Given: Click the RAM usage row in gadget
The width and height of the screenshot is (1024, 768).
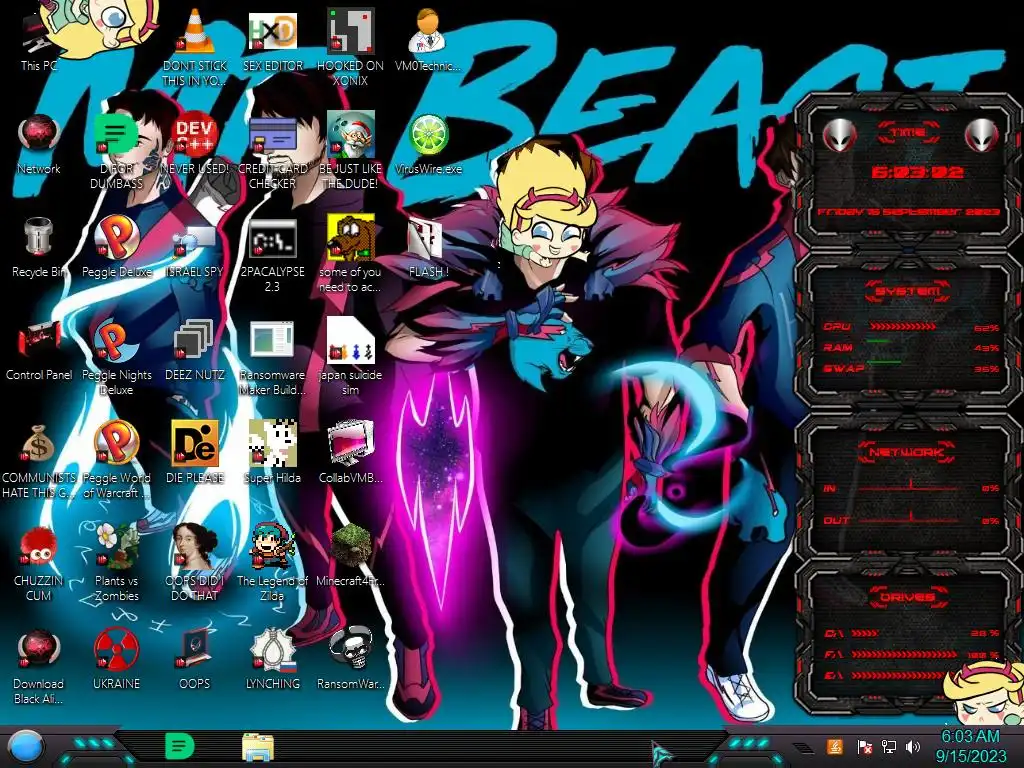Looking at the screenshot, I should (910, 347).
